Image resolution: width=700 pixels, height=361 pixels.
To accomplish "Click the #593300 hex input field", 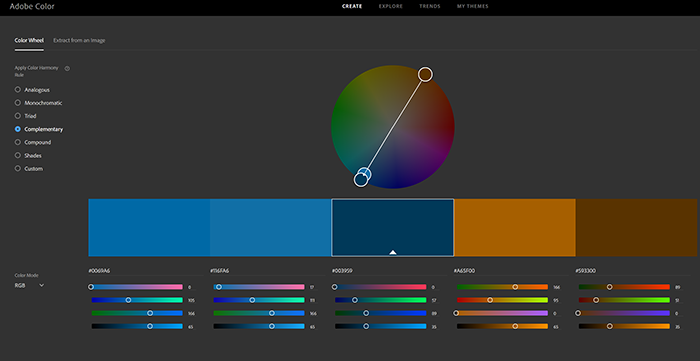I will 633,271.
